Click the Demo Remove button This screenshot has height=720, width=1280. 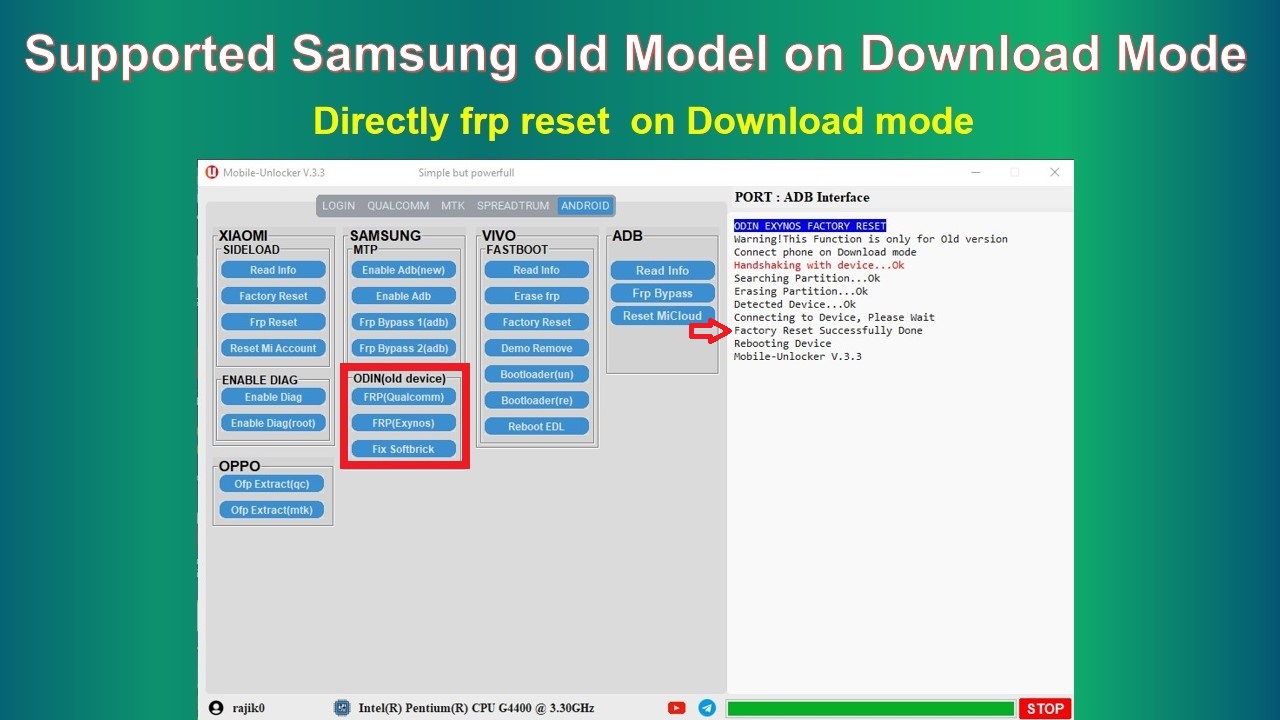click(x=537, y=348)
